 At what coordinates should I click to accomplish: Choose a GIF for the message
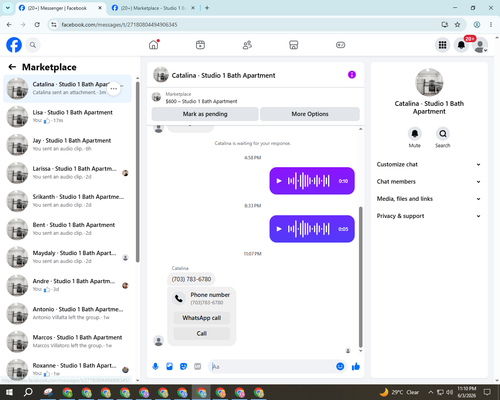click(198, 367)
